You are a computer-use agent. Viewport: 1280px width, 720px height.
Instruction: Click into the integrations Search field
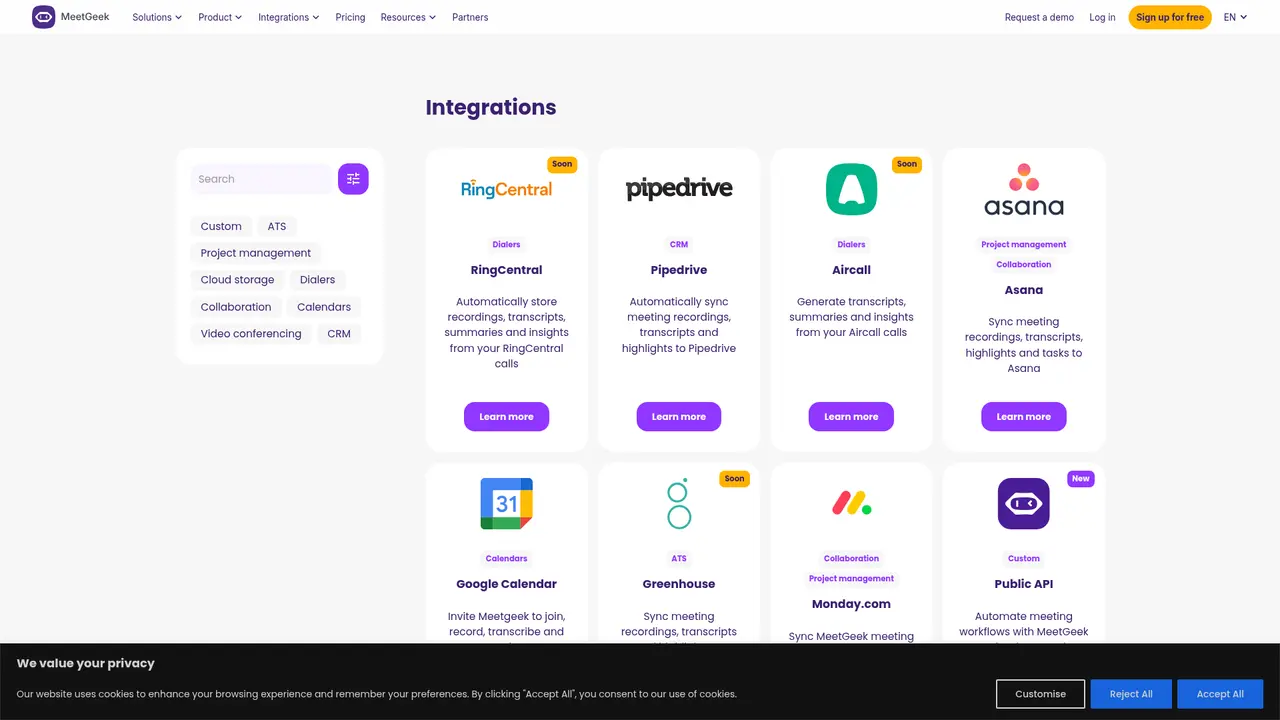click(x=261, y=179)
